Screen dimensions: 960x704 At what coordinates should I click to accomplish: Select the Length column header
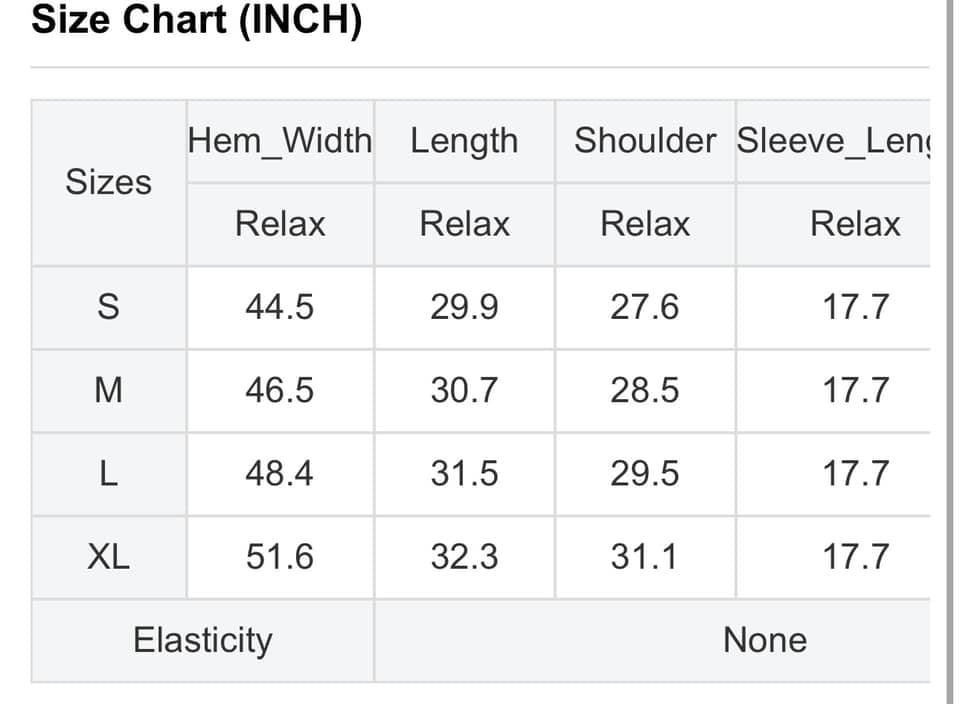point(465,141)
